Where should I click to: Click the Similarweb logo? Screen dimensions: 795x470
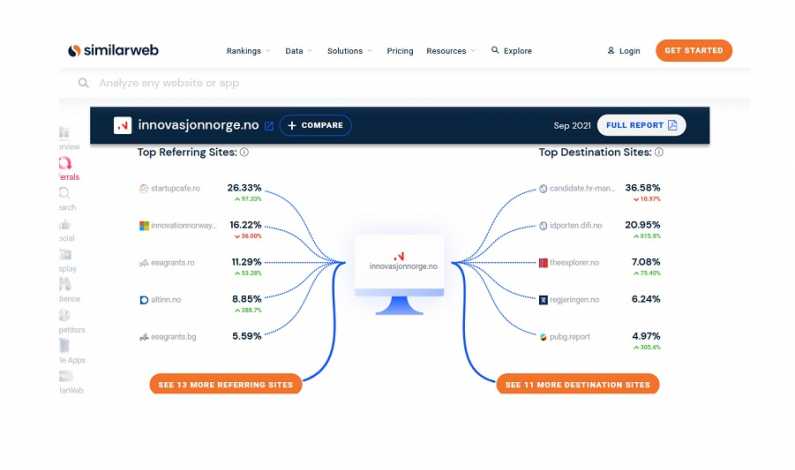point(113,51)
